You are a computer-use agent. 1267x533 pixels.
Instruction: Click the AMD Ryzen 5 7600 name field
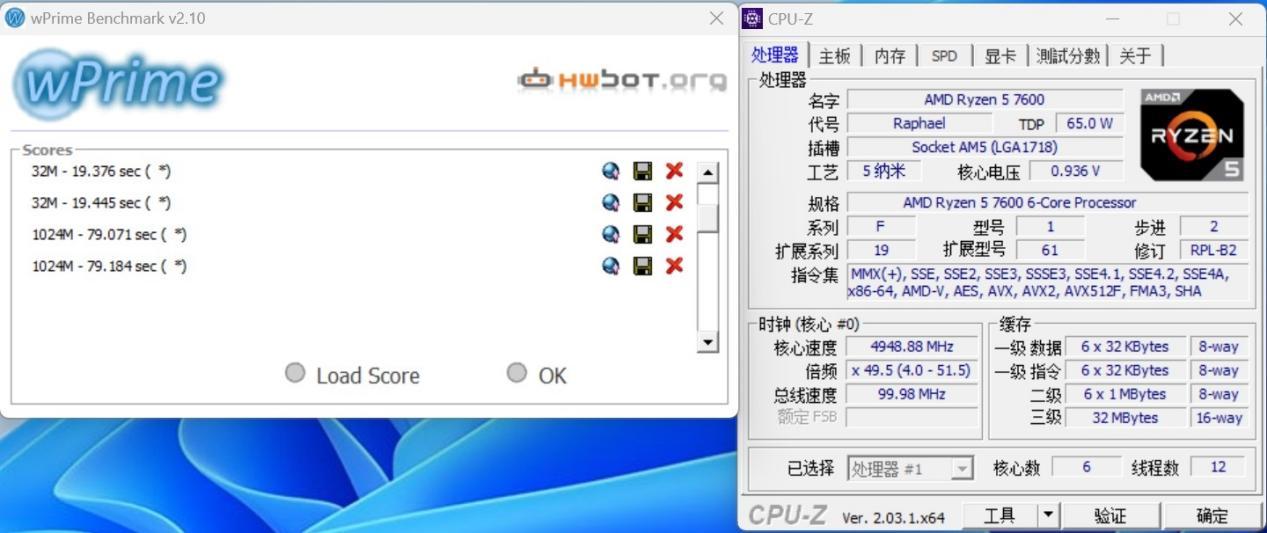coord(984,99)
